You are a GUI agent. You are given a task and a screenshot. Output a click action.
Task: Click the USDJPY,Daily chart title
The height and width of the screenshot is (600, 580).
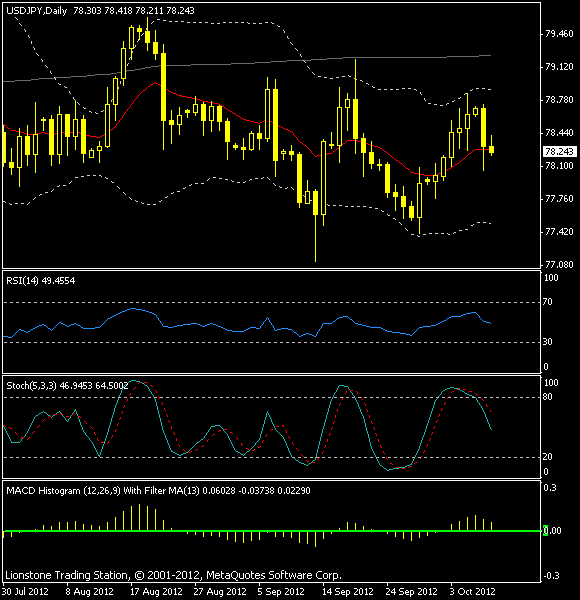click(37, 11)
